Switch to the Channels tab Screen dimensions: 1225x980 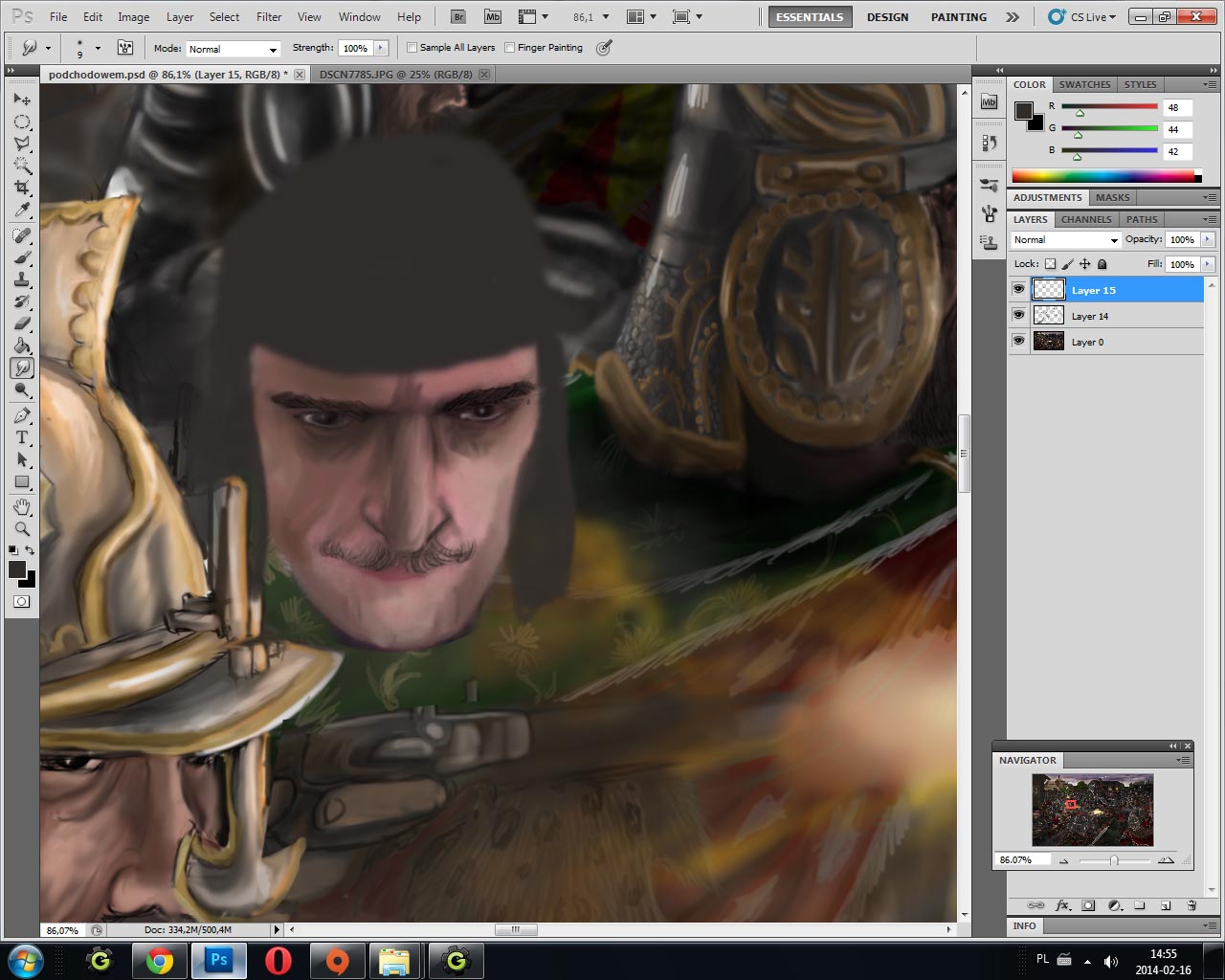(1086, 219)
